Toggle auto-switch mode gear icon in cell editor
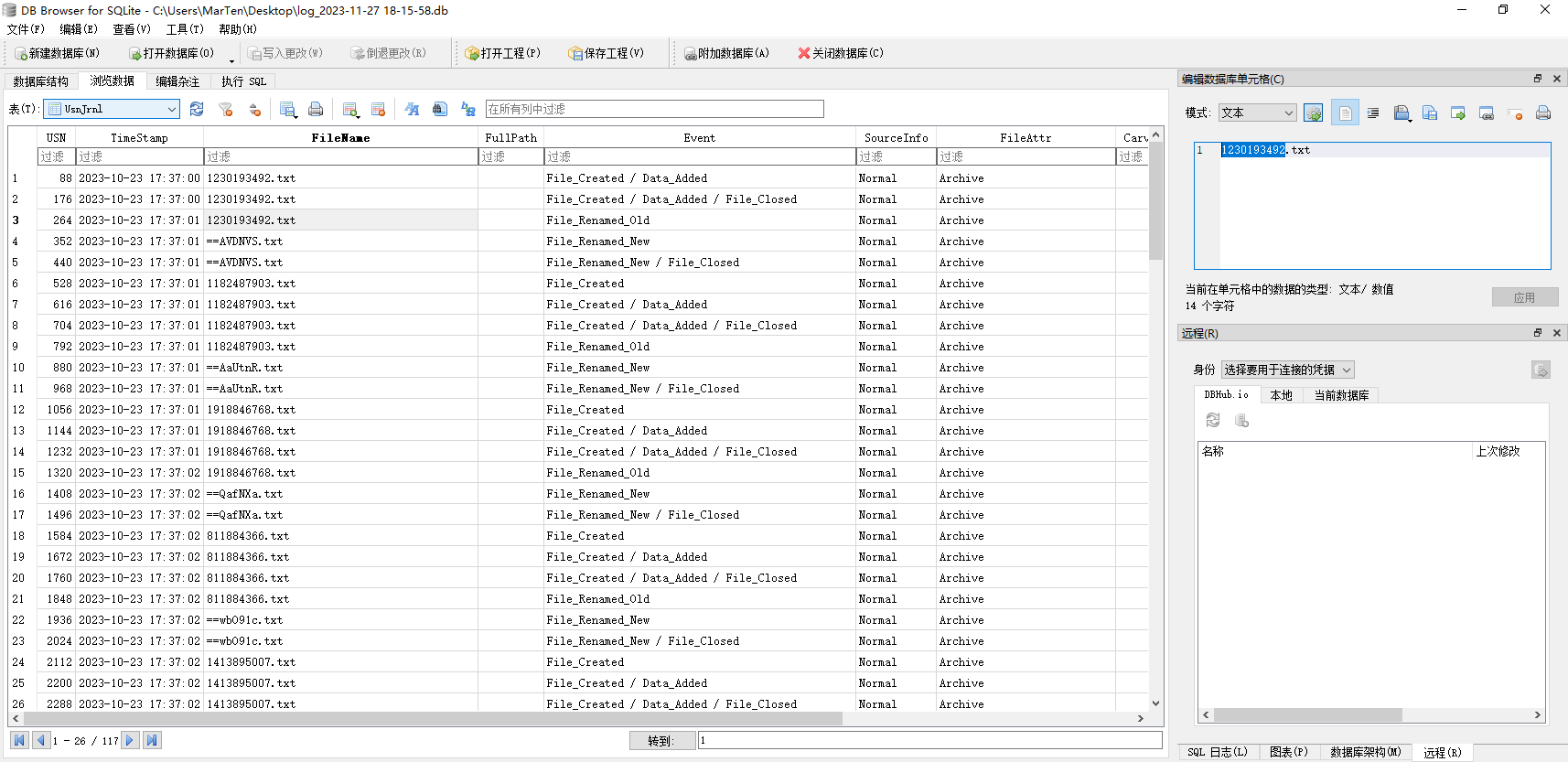 [x=1314, y=113]
